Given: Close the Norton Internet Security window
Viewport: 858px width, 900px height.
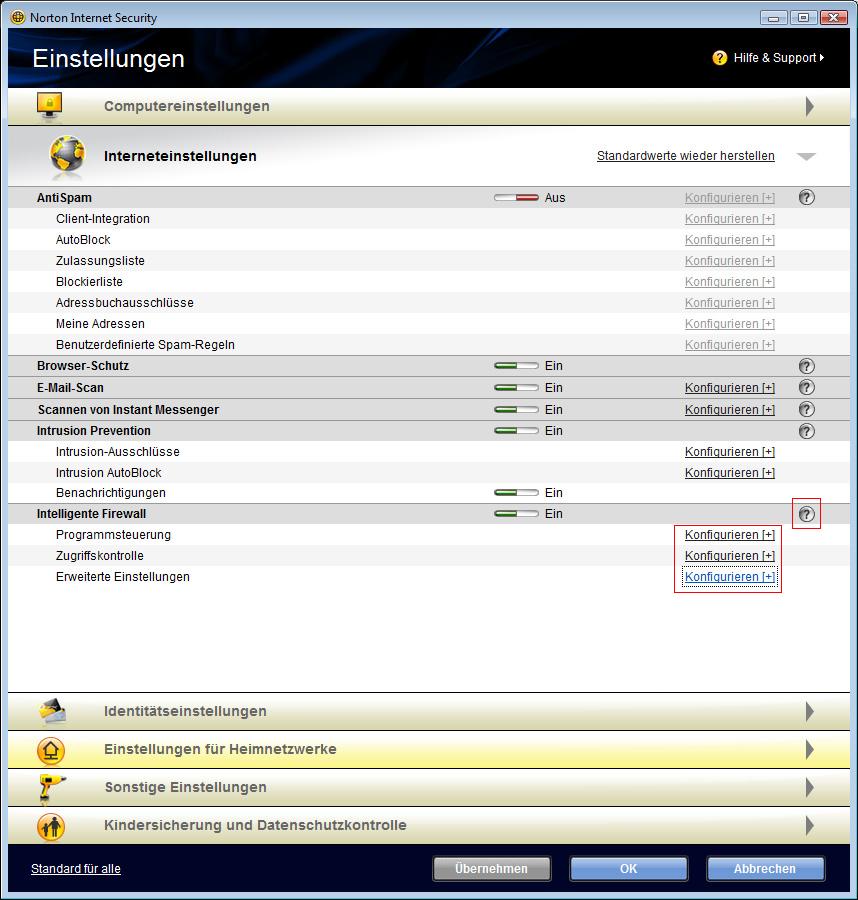Looking at the screenshot, I should (833, 18).
